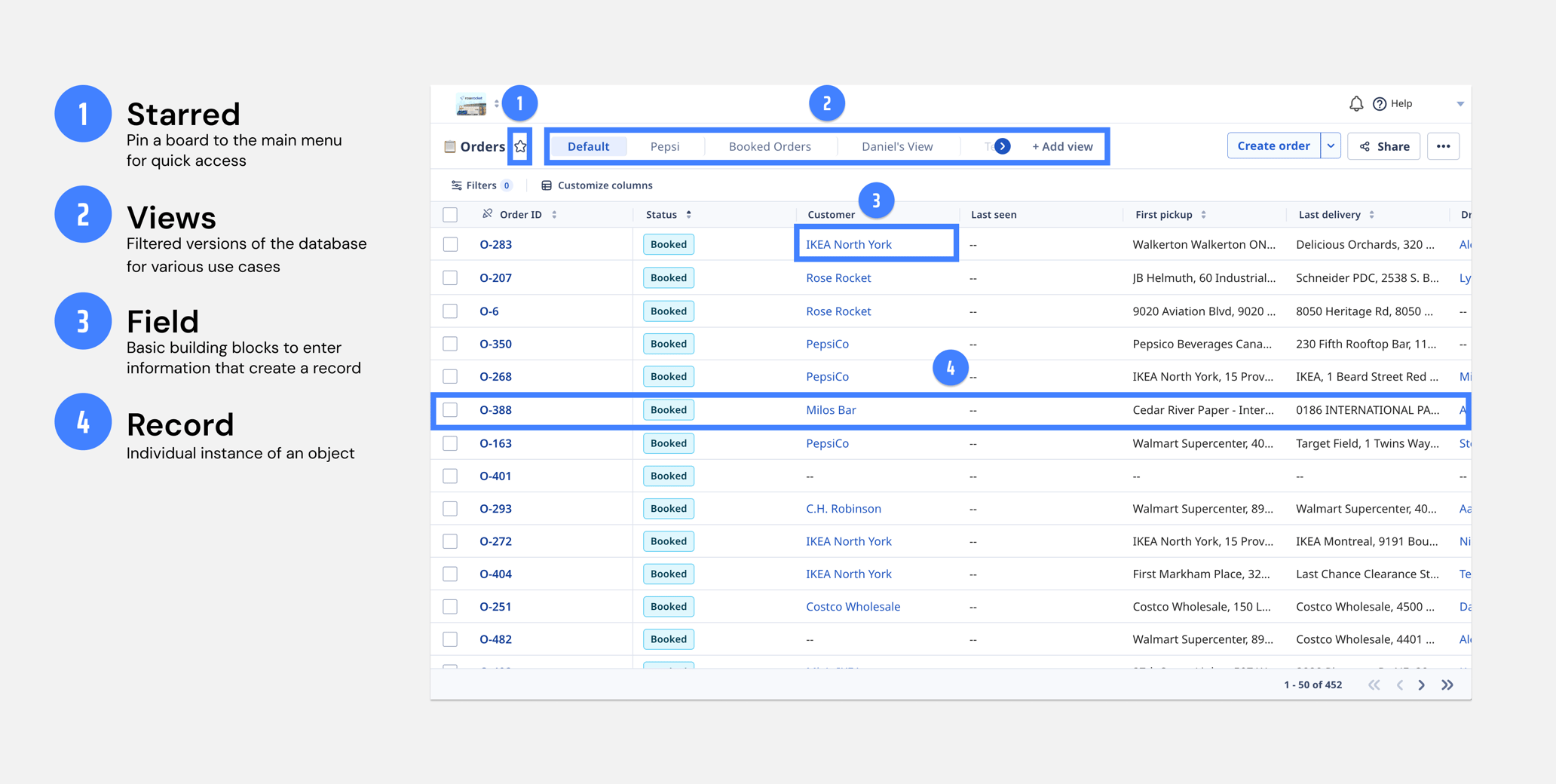Check the box for order O-272
1556x784 pixels.
(x=450, y=541)
